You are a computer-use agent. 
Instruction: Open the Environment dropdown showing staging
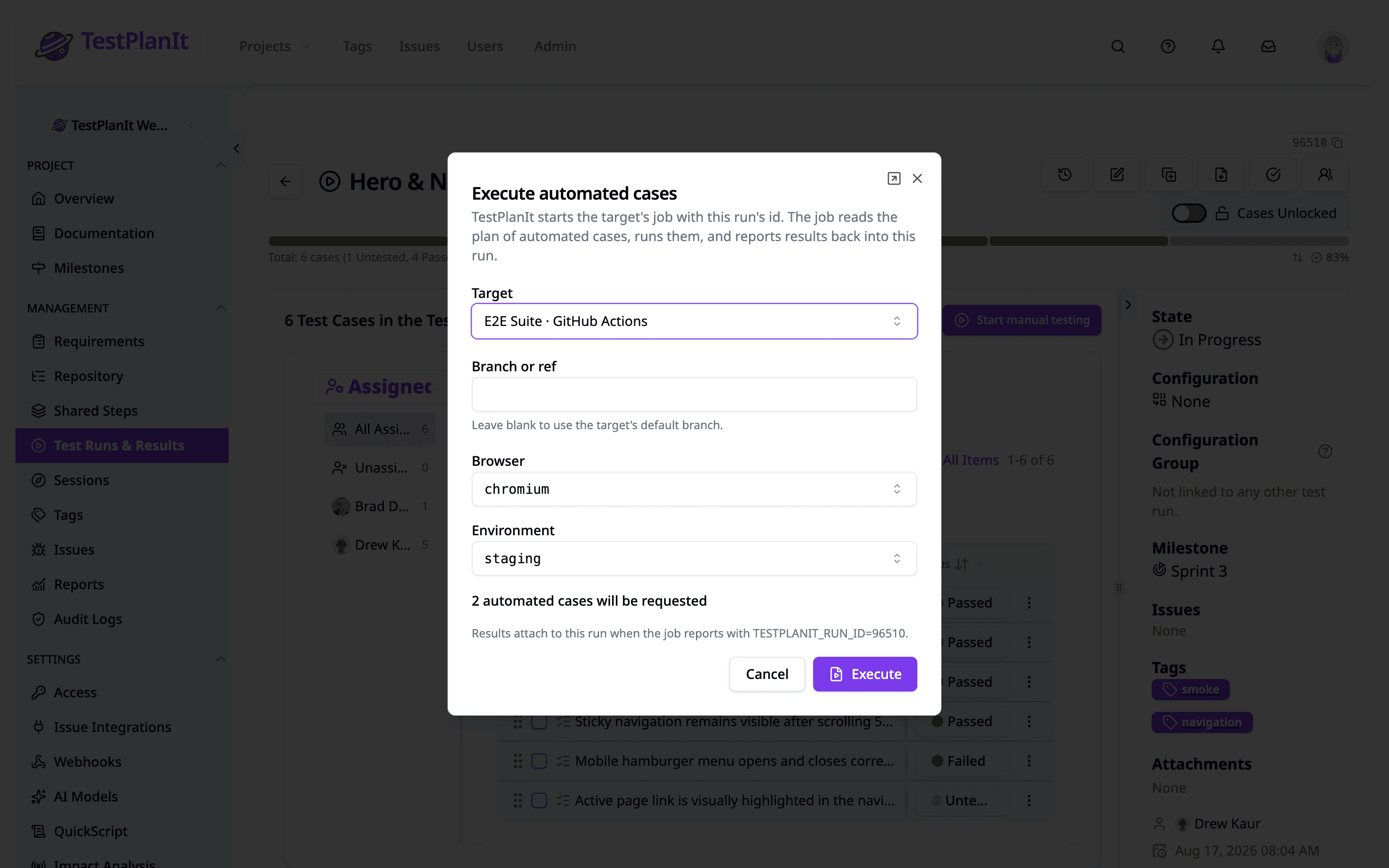tap(694, 558)
